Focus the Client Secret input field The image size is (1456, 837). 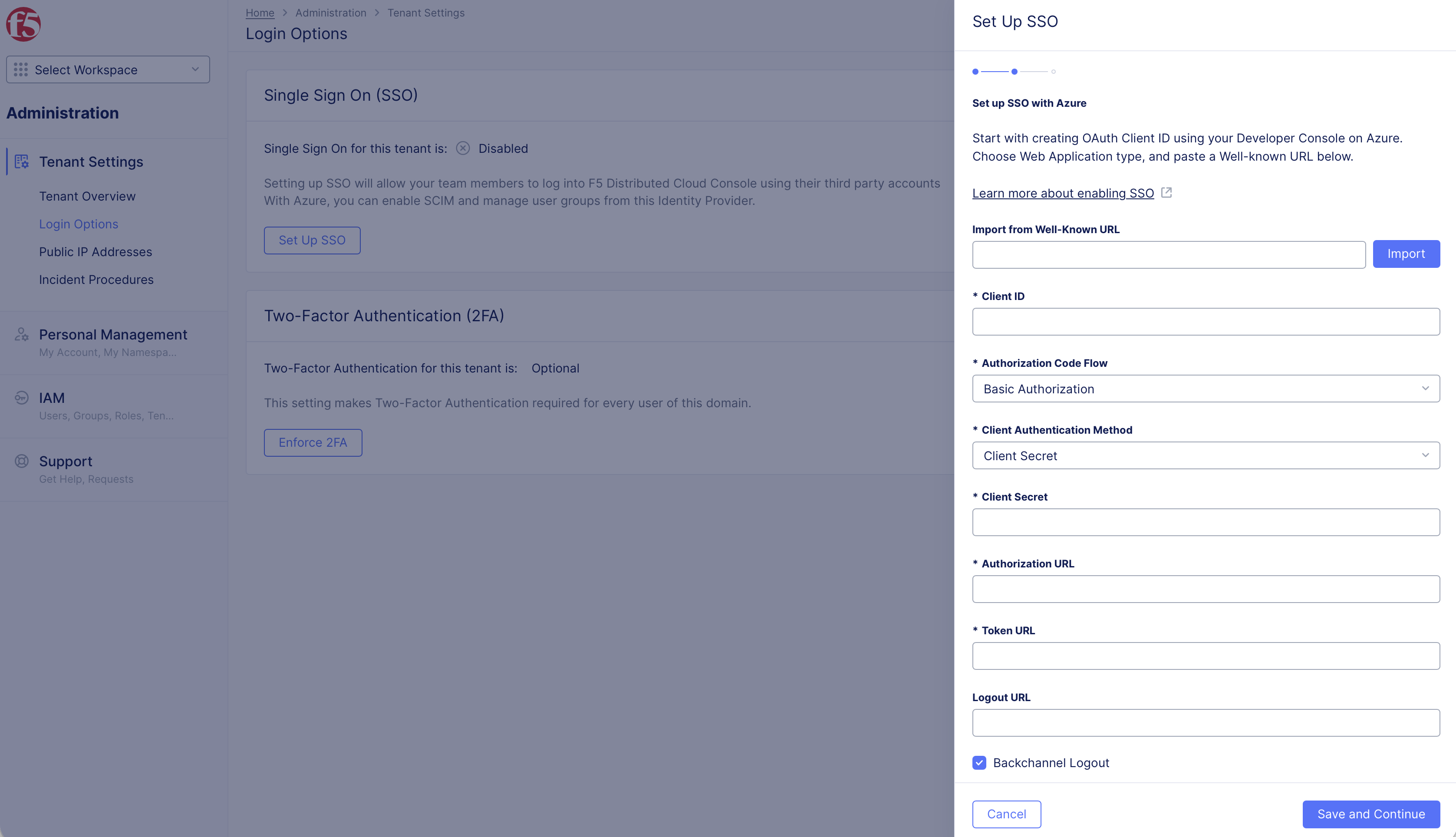pyautogui.click(x=1206, y=522)
